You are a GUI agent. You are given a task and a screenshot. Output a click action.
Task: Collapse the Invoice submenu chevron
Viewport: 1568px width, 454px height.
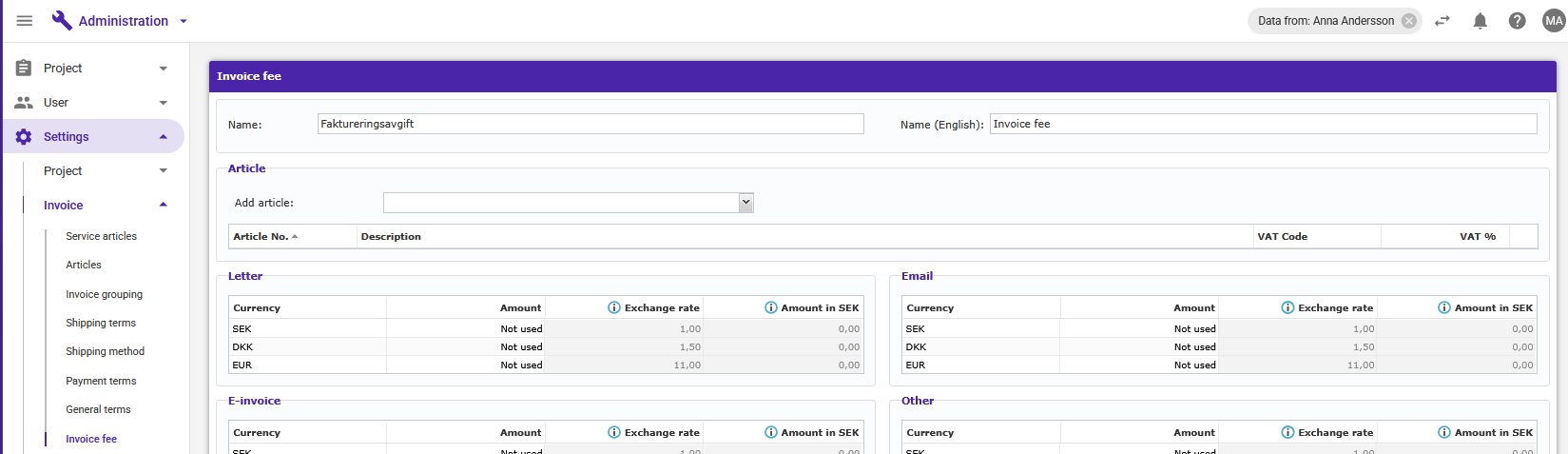pos(164,205)
